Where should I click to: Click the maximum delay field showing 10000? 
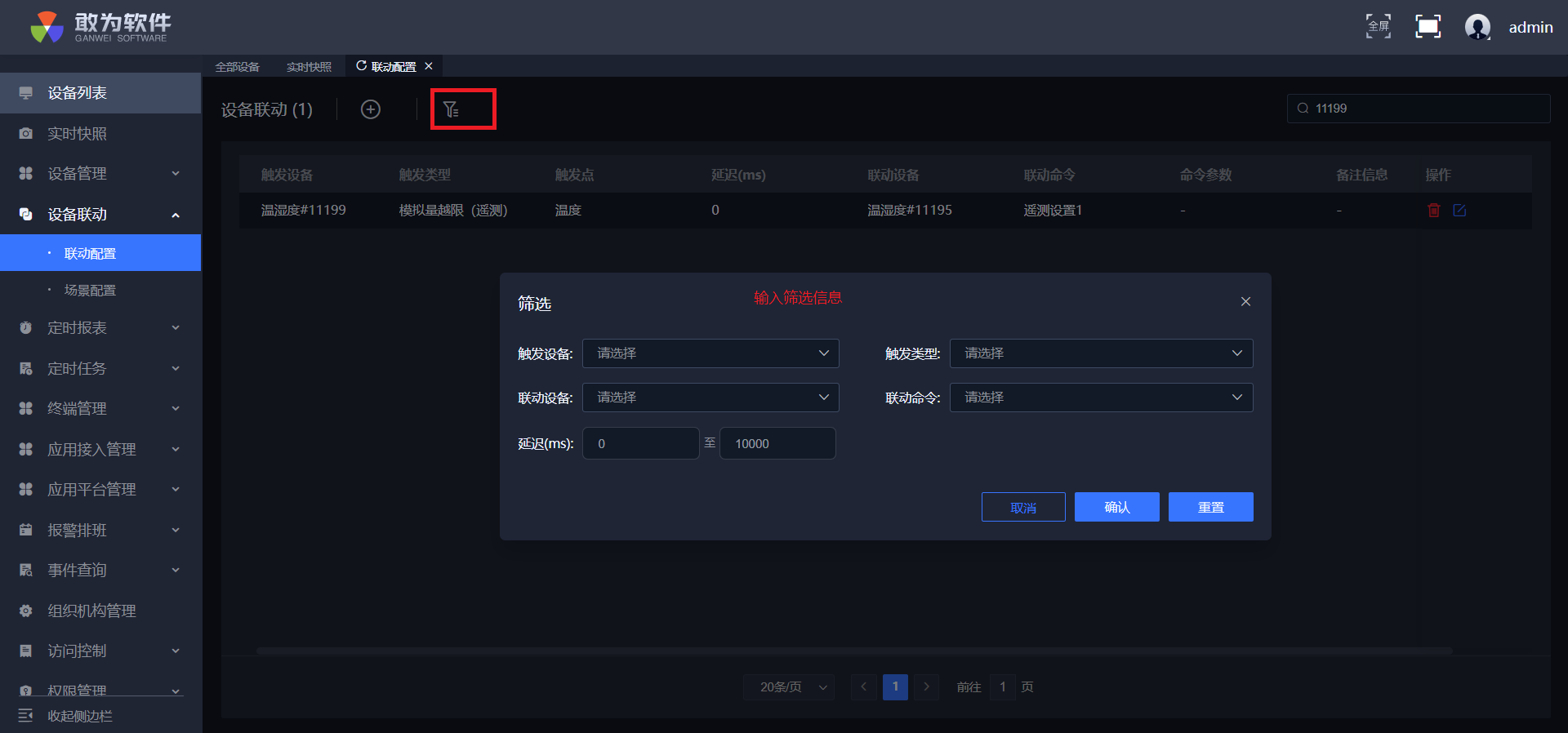777,443
